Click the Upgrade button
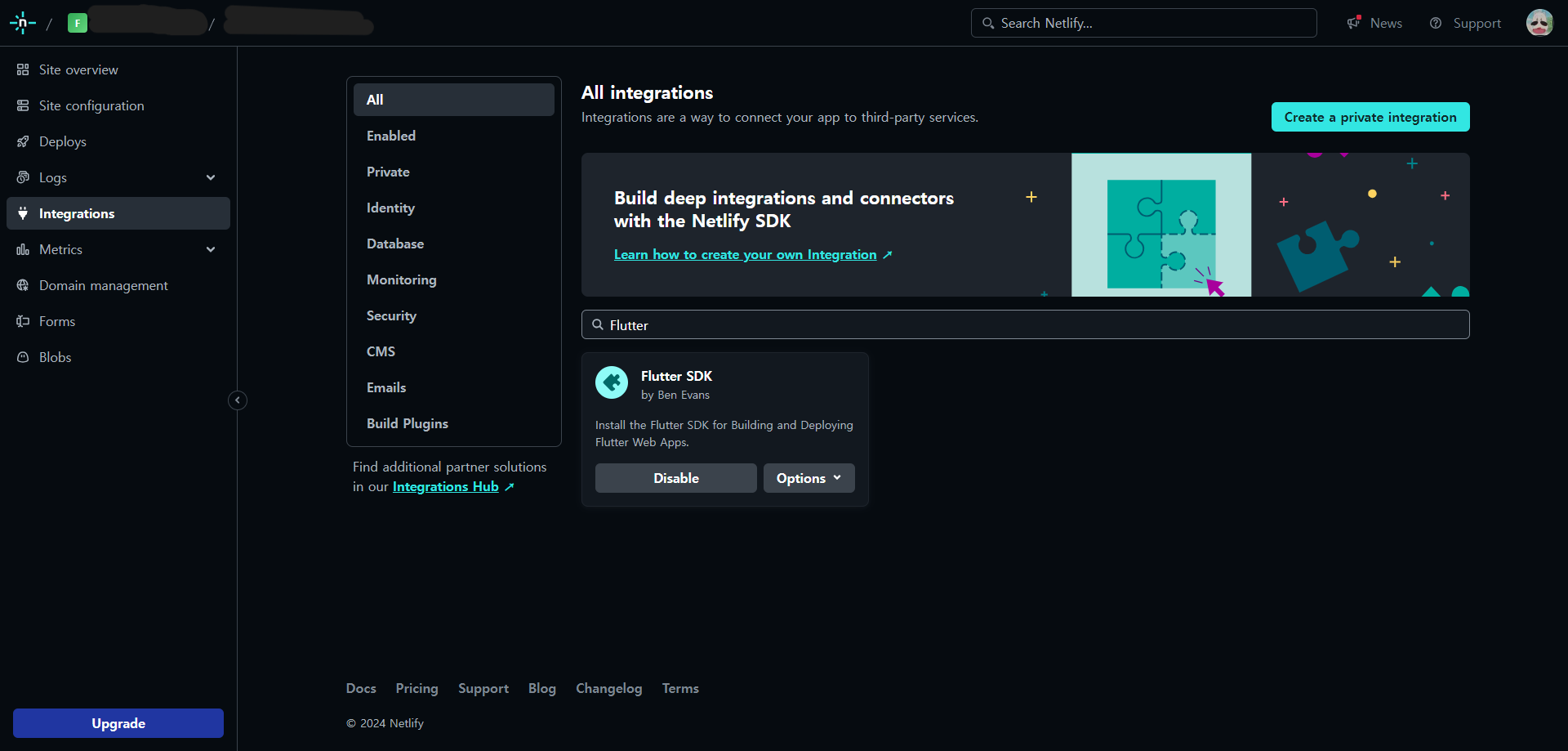The height and width of the screenshot is (751, 1568). point(118,723)
